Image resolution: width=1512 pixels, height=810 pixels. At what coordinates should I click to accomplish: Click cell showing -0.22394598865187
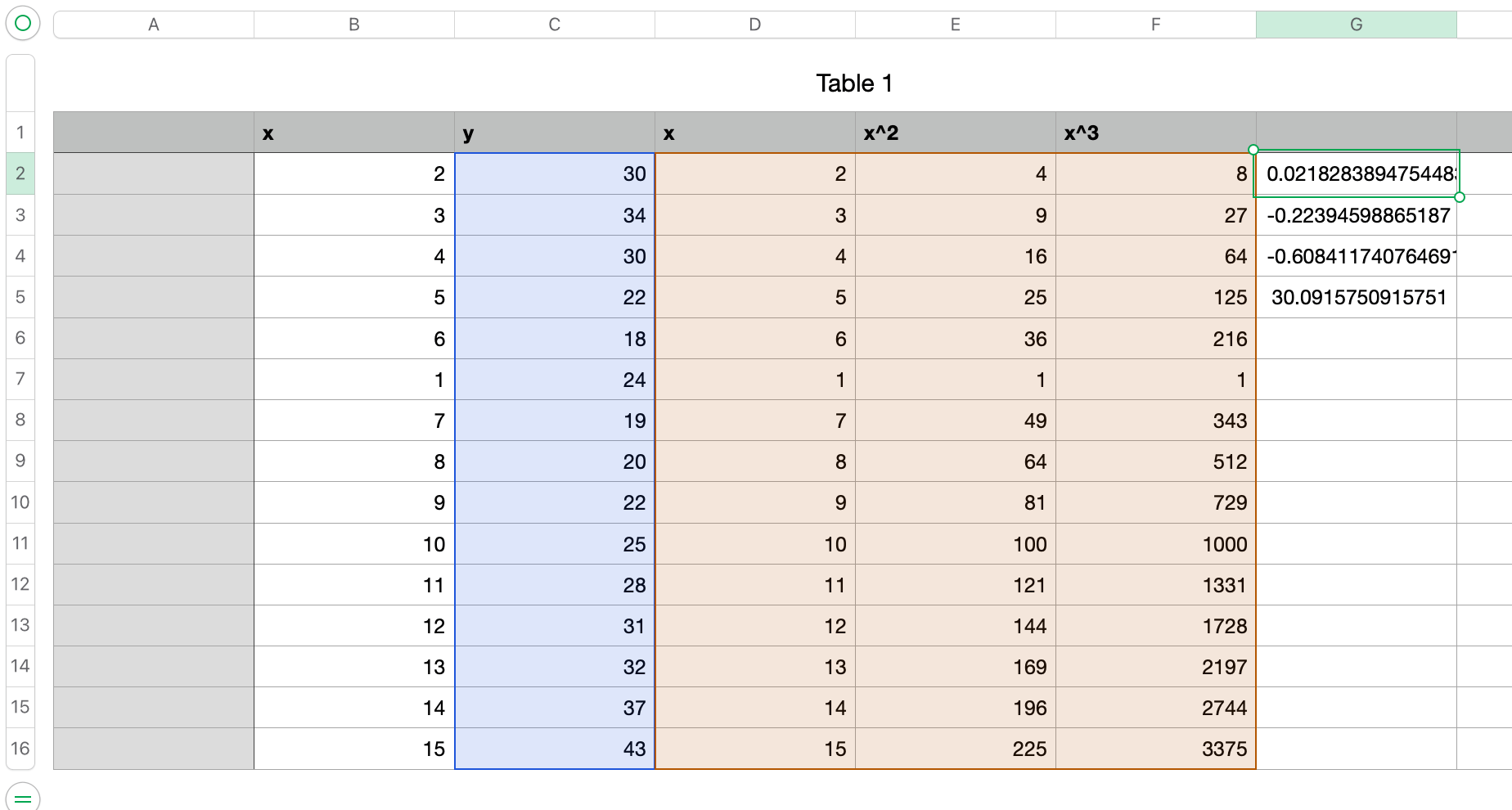click(1357, 215)
